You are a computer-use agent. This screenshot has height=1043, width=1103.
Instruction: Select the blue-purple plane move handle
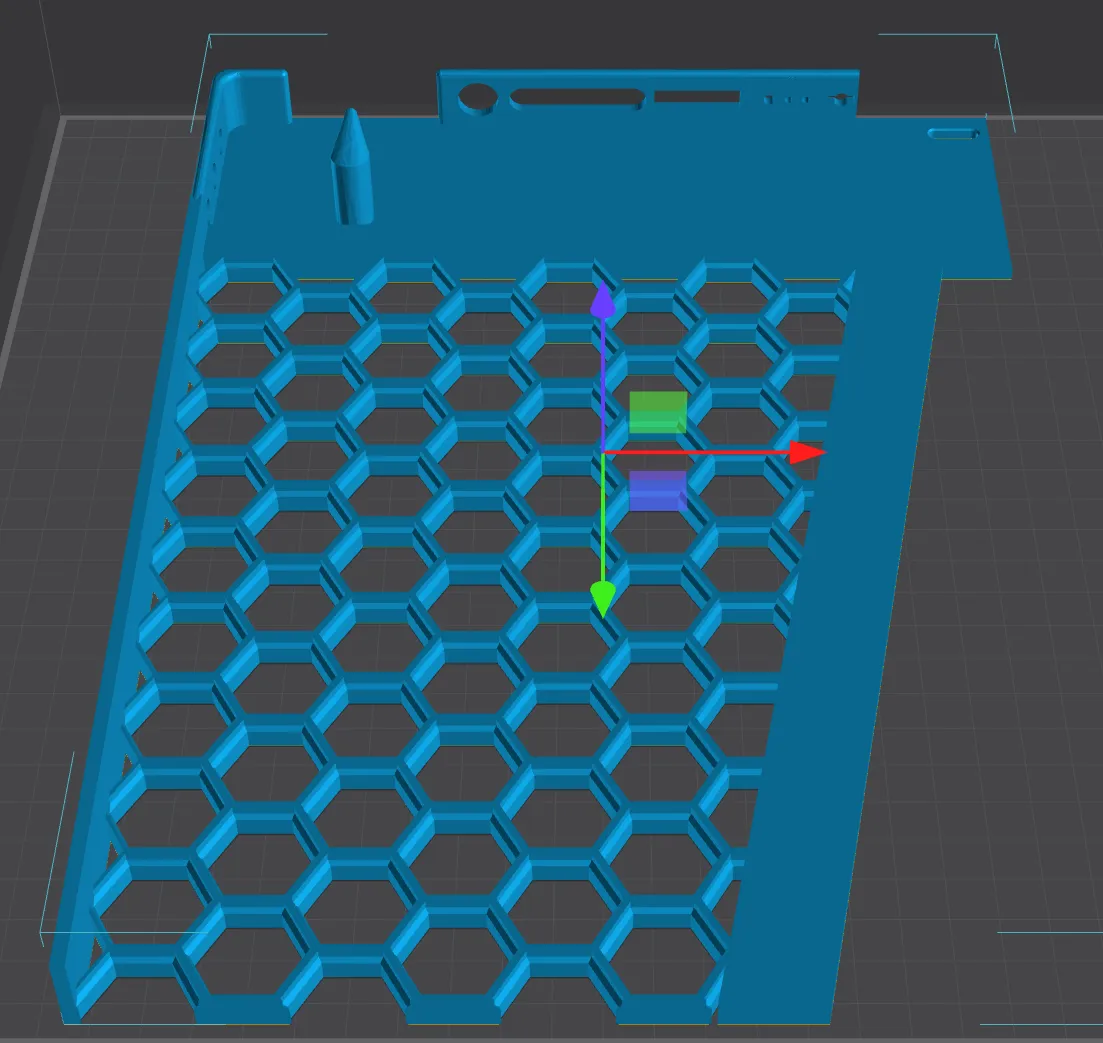[658, 490]
